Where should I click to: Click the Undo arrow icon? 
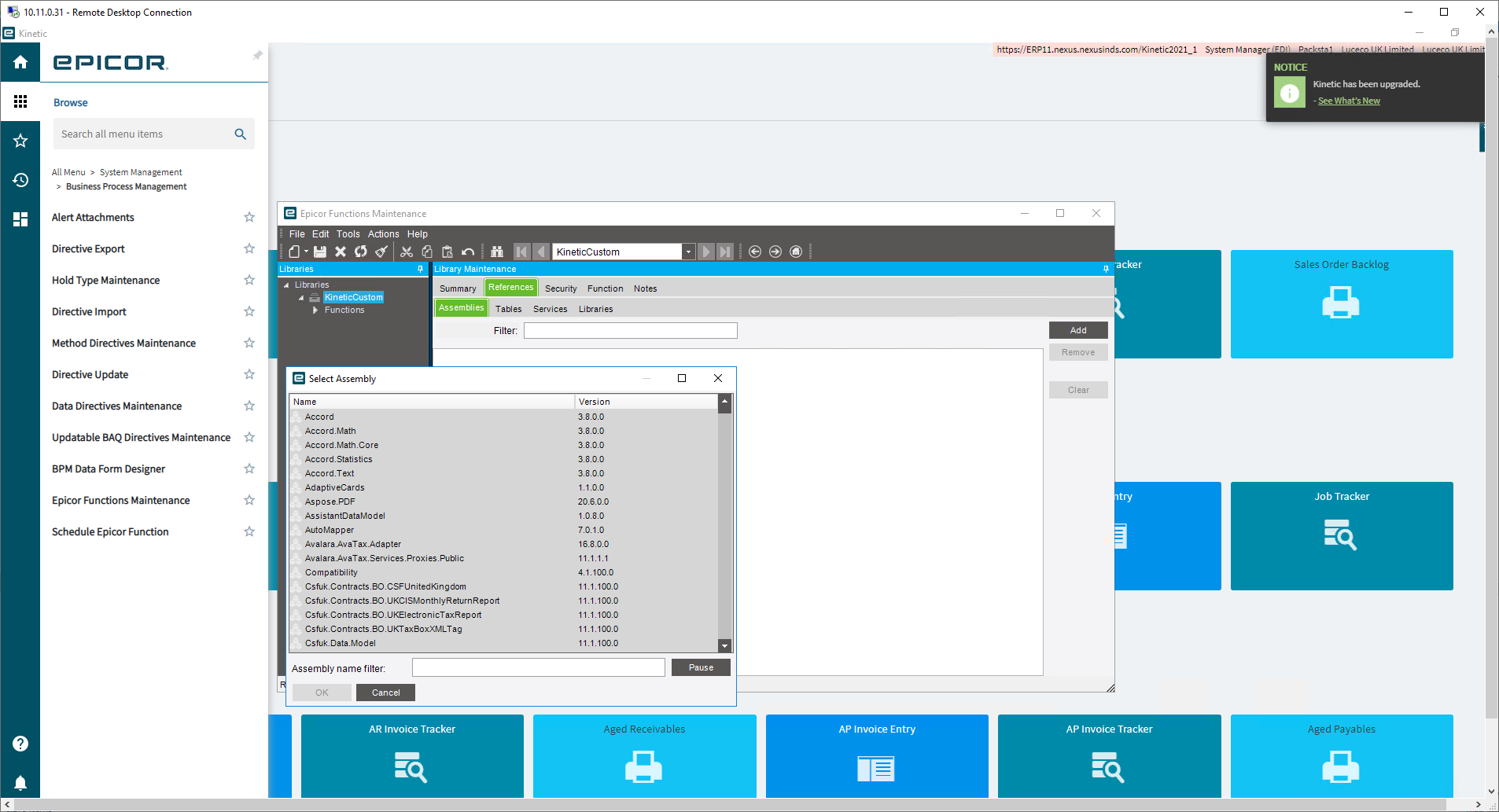(468, 252)
